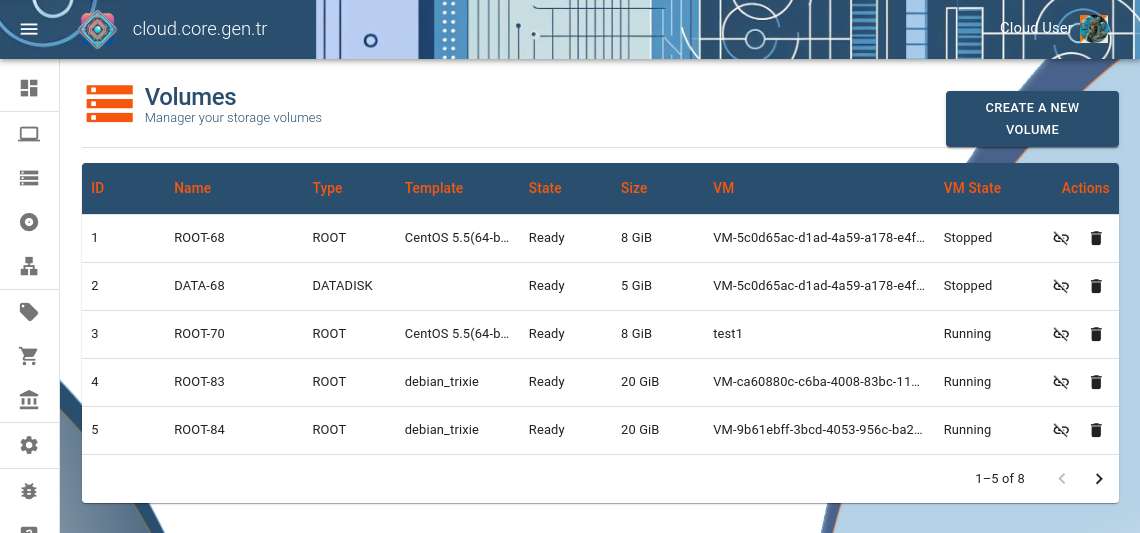Detach volume ROOT-84 using unlink icon
This screenshot has height=533, width=1140.
click(x=1061, y=430)
